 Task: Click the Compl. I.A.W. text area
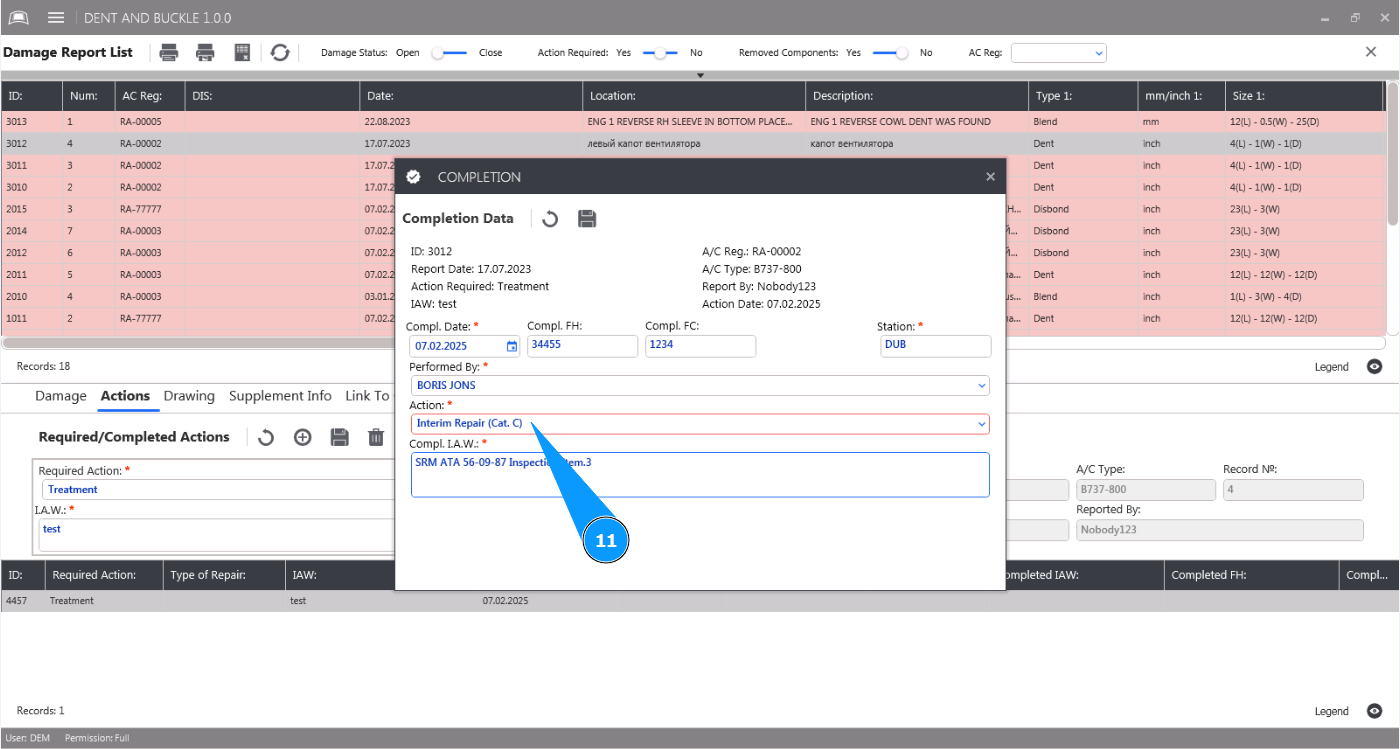pos(700,475)
